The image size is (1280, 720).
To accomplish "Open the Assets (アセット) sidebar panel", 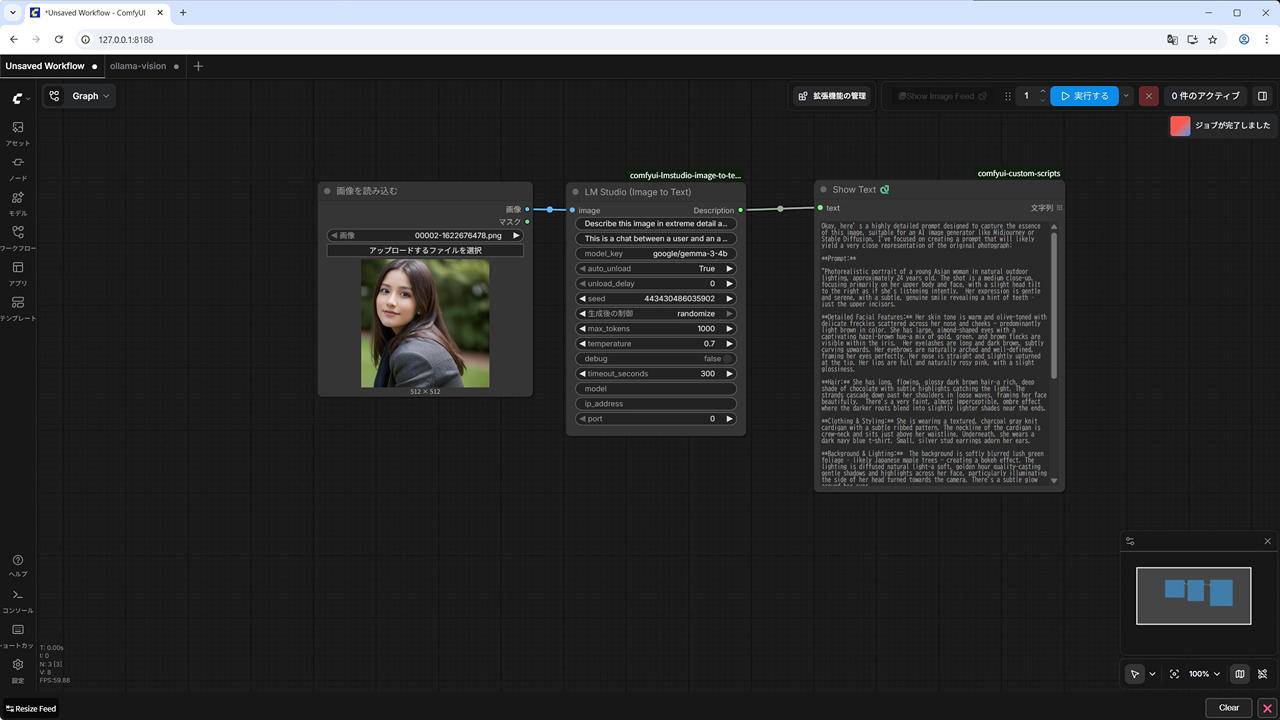I will coord(18,128).
